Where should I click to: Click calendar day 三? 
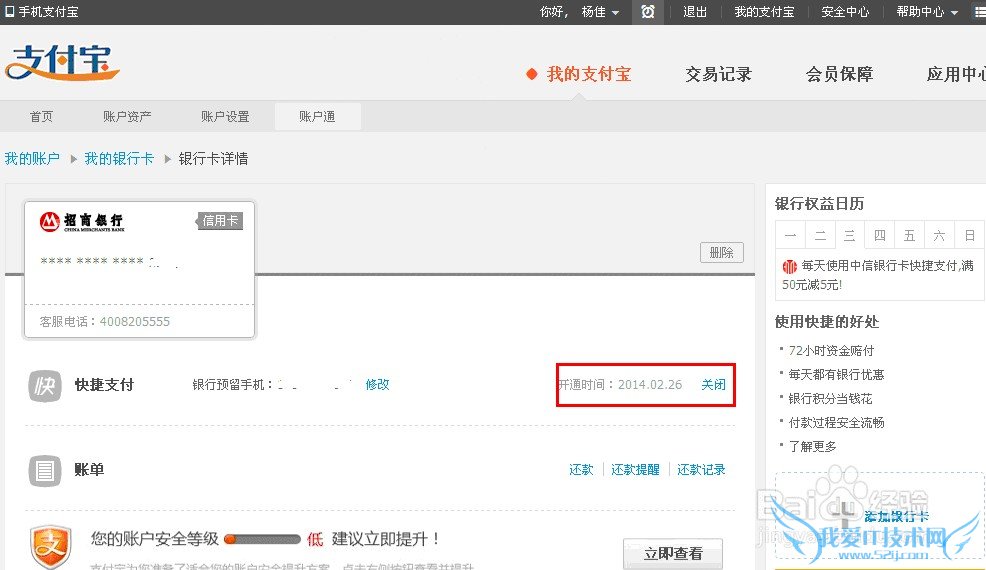(x=850, y=236)
